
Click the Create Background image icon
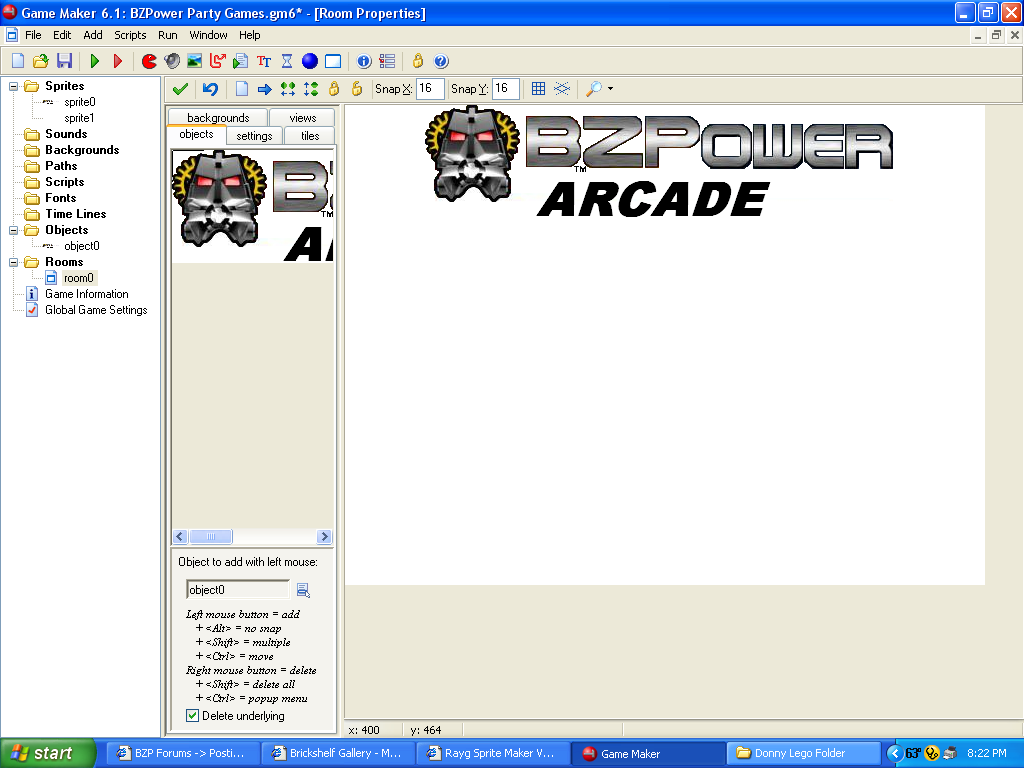coord(196,61)
